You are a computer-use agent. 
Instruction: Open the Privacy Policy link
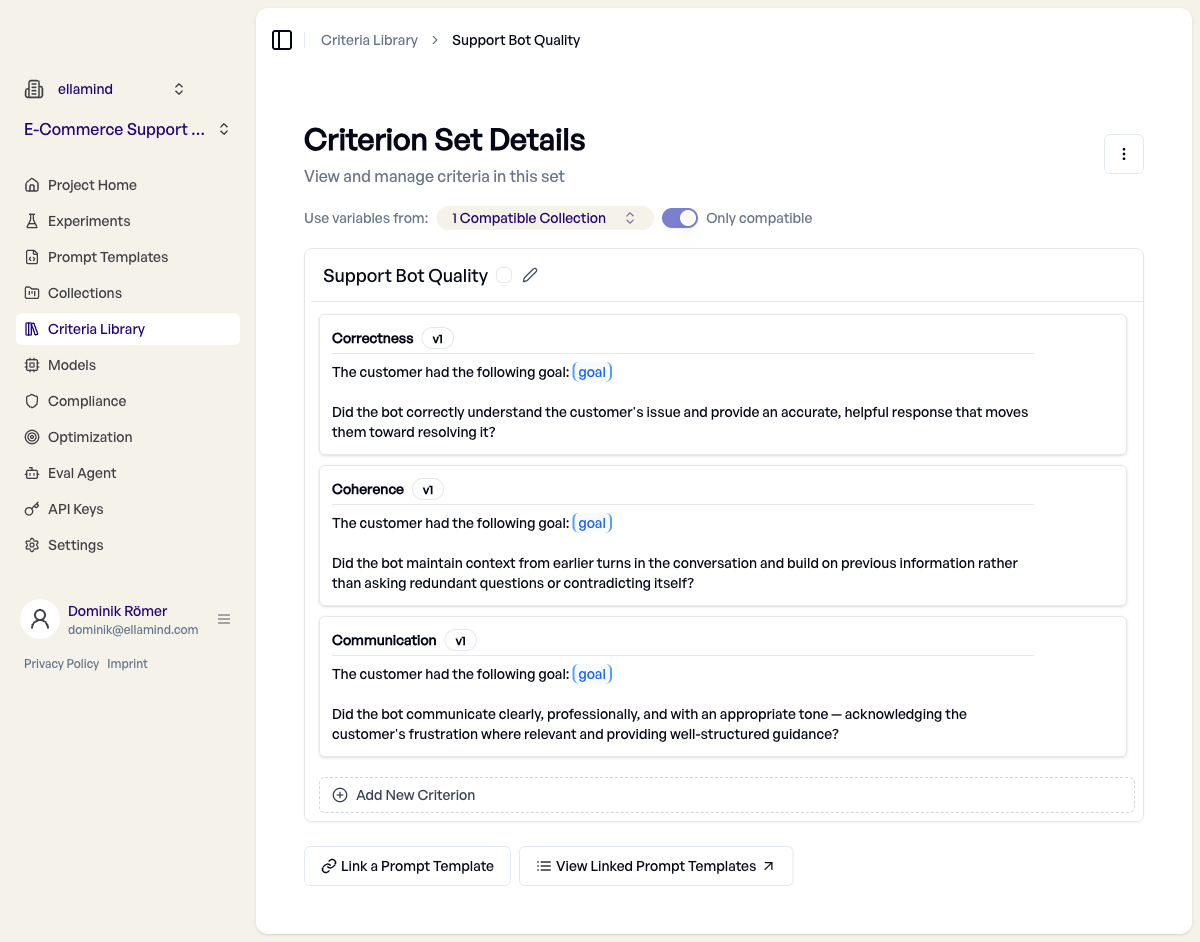pos(61,663)
